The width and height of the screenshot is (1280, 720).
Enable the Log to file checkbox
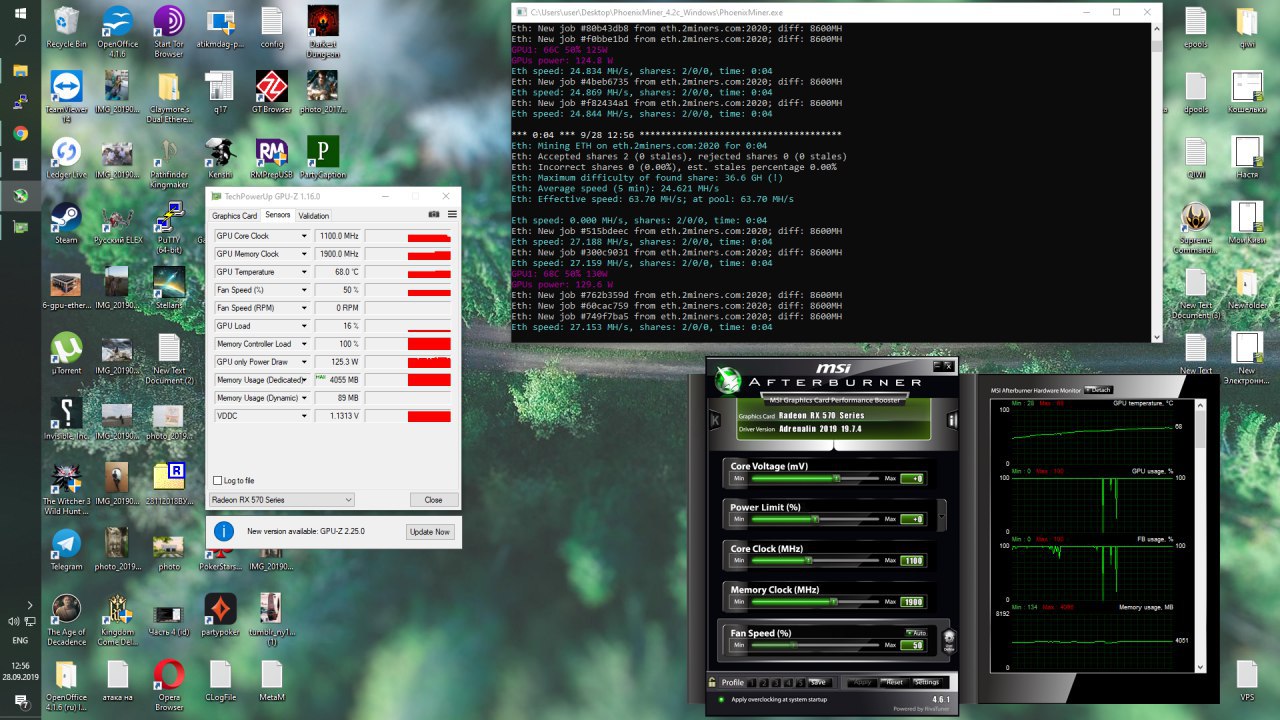[218, 481]
